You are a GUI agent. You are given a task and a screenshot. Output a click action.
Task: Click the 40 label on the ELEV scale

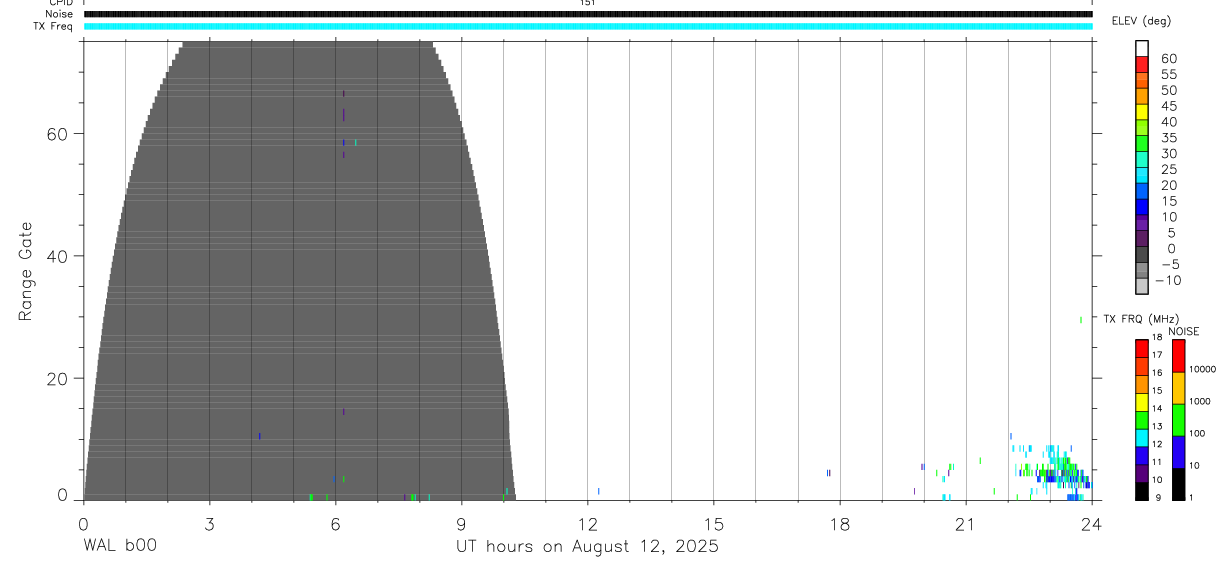(1168, 122)
